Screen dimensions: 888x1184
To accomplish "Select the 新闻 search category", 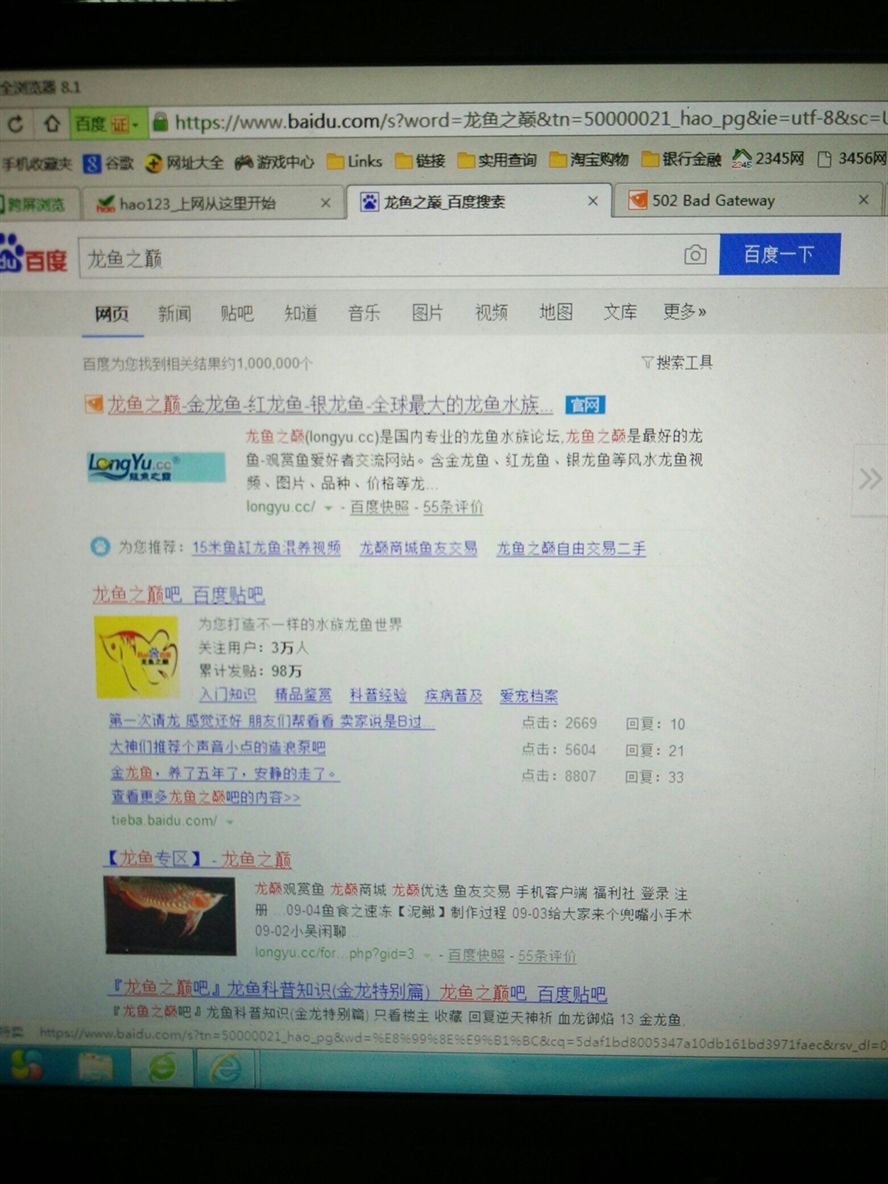I will point(174,313).
